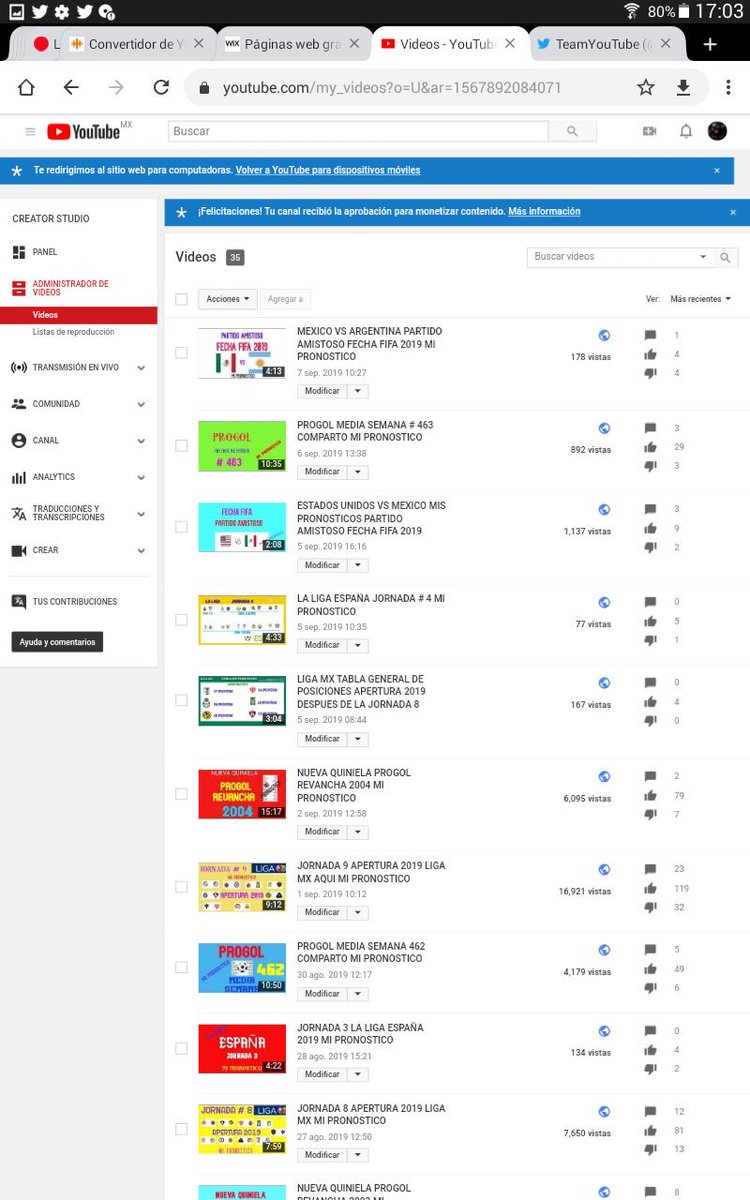750x1200 pixels.
Task: Click the browser download icon
Action: (683, 88)
